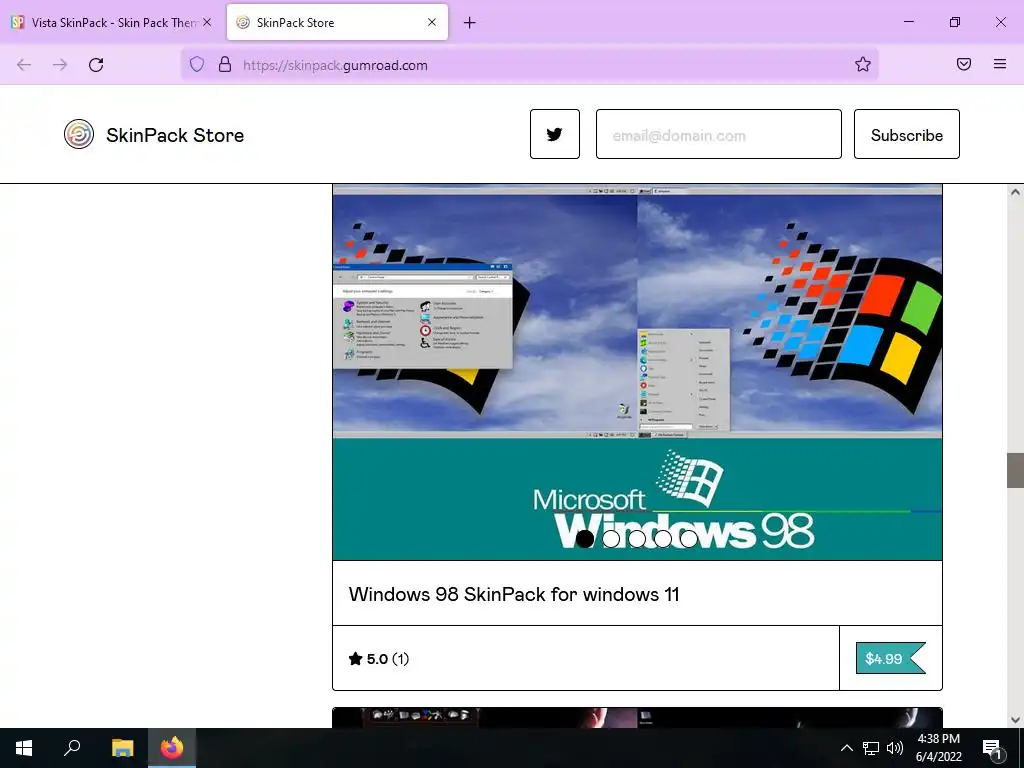Click the Firefox forward arrow
The width and height of the screenshot is (1024, 768).
click(x=60, y=65)
